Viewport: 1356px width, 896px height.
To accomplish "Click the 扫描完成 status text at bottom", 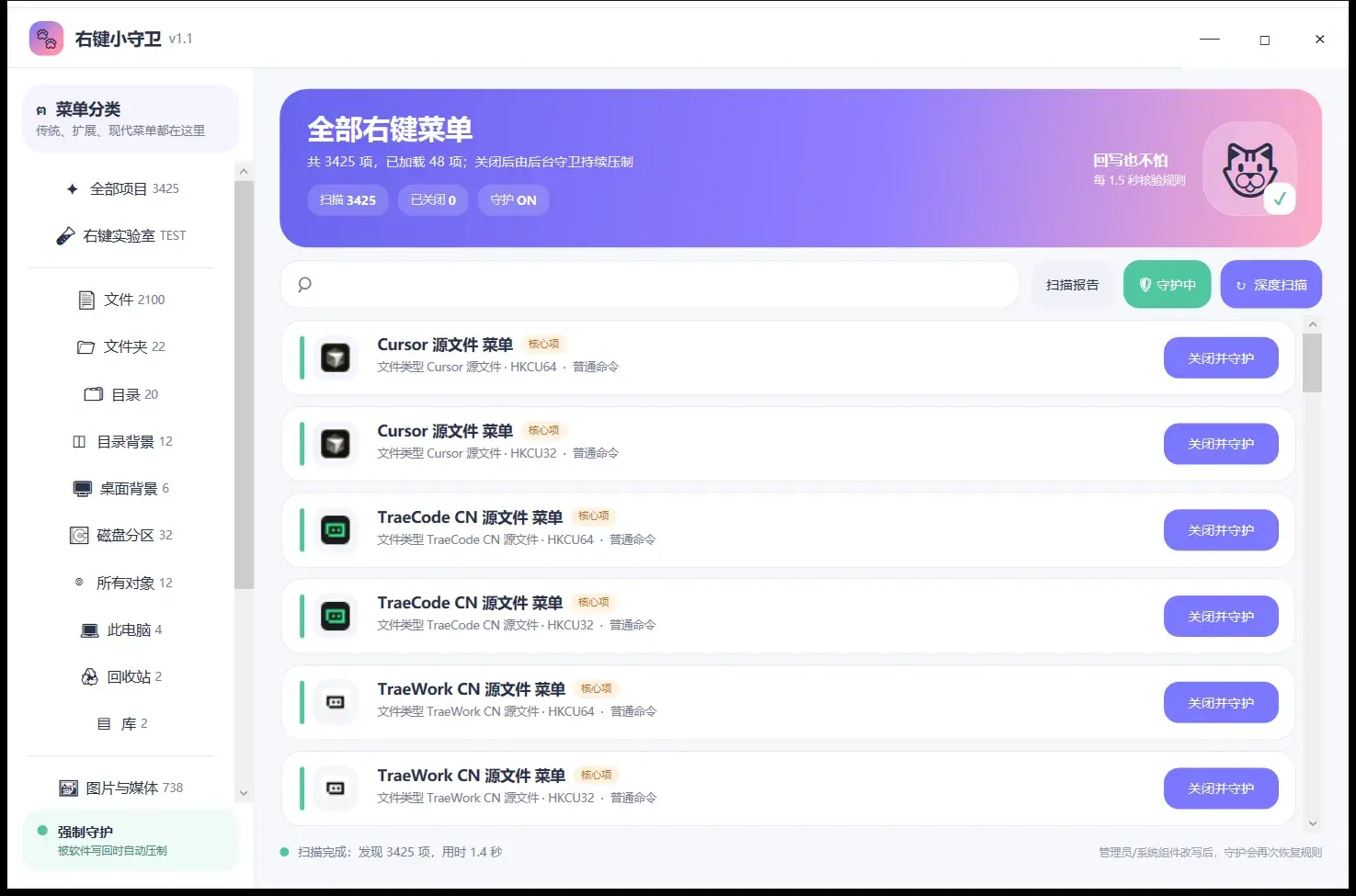I will [400, 852].
